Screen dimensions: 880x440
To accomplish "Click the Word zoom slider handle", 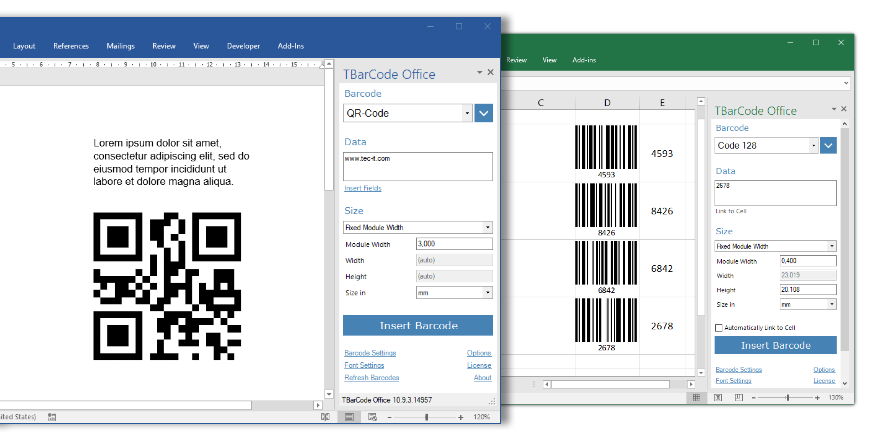I will 427,417.
